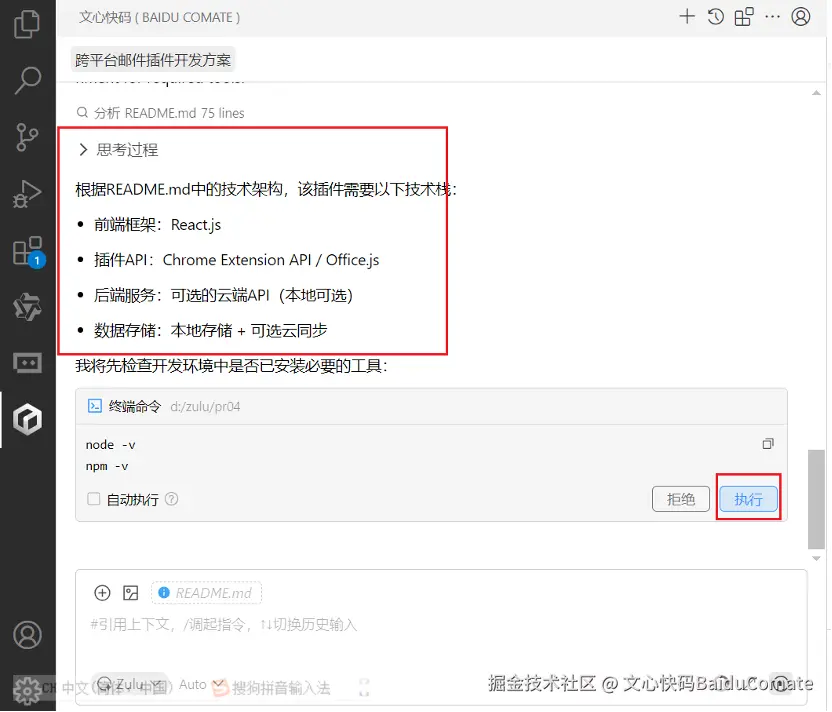Open the Extensions view with badge

(x=28, y=251)
